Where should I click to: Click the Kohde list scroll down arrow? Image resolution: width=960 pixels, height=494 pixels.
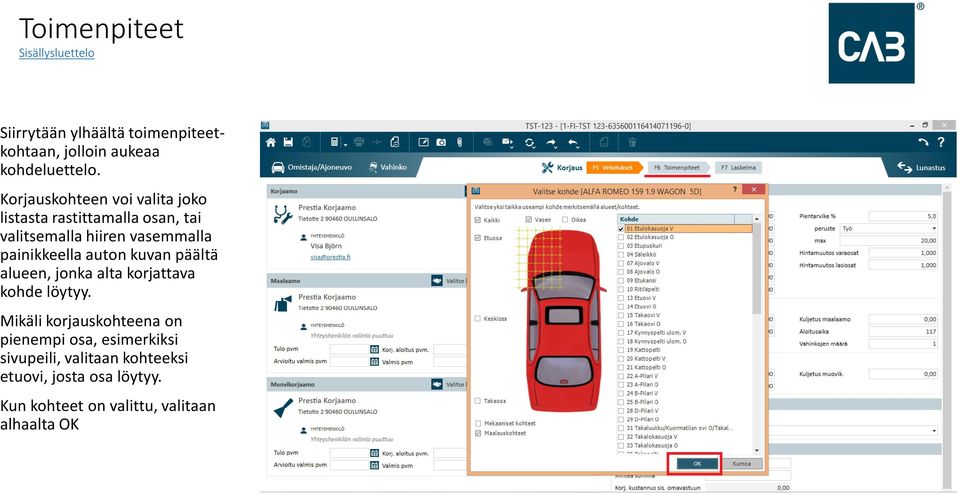click(x=757, y=449)
